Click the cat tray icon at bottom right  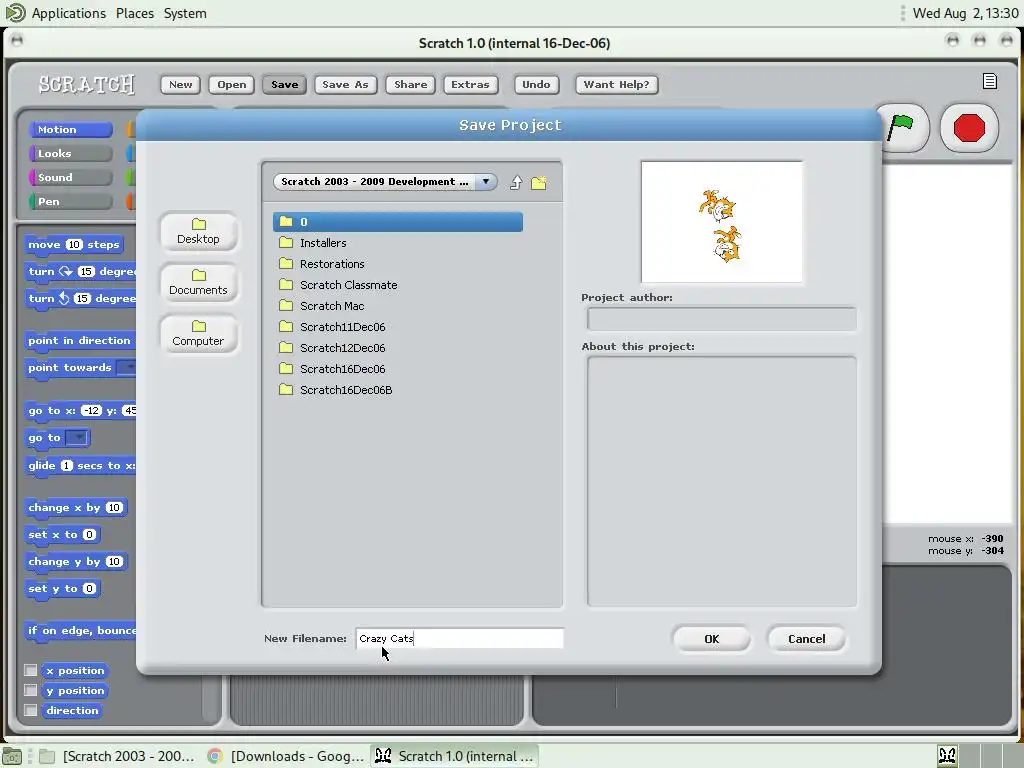948,756
